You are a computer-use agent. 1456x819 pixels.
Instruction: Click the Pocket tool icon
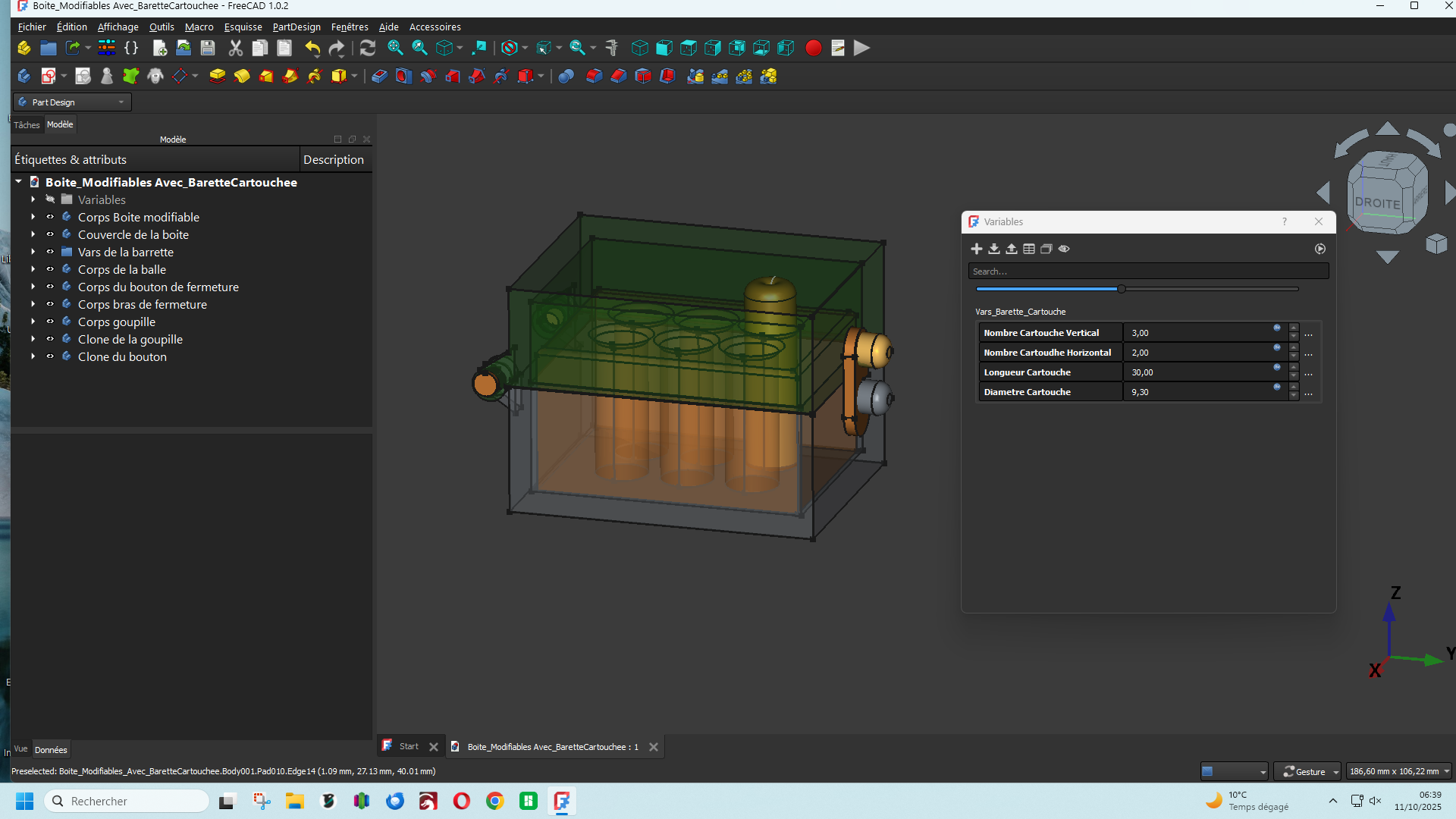(x=379, y=76)
